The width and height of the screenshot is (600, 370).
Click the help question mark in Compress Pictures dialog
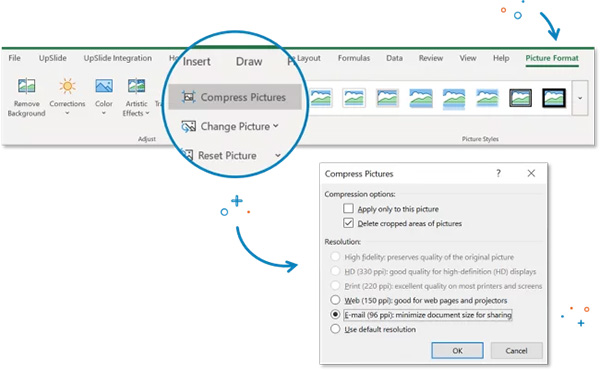[498, 173]
